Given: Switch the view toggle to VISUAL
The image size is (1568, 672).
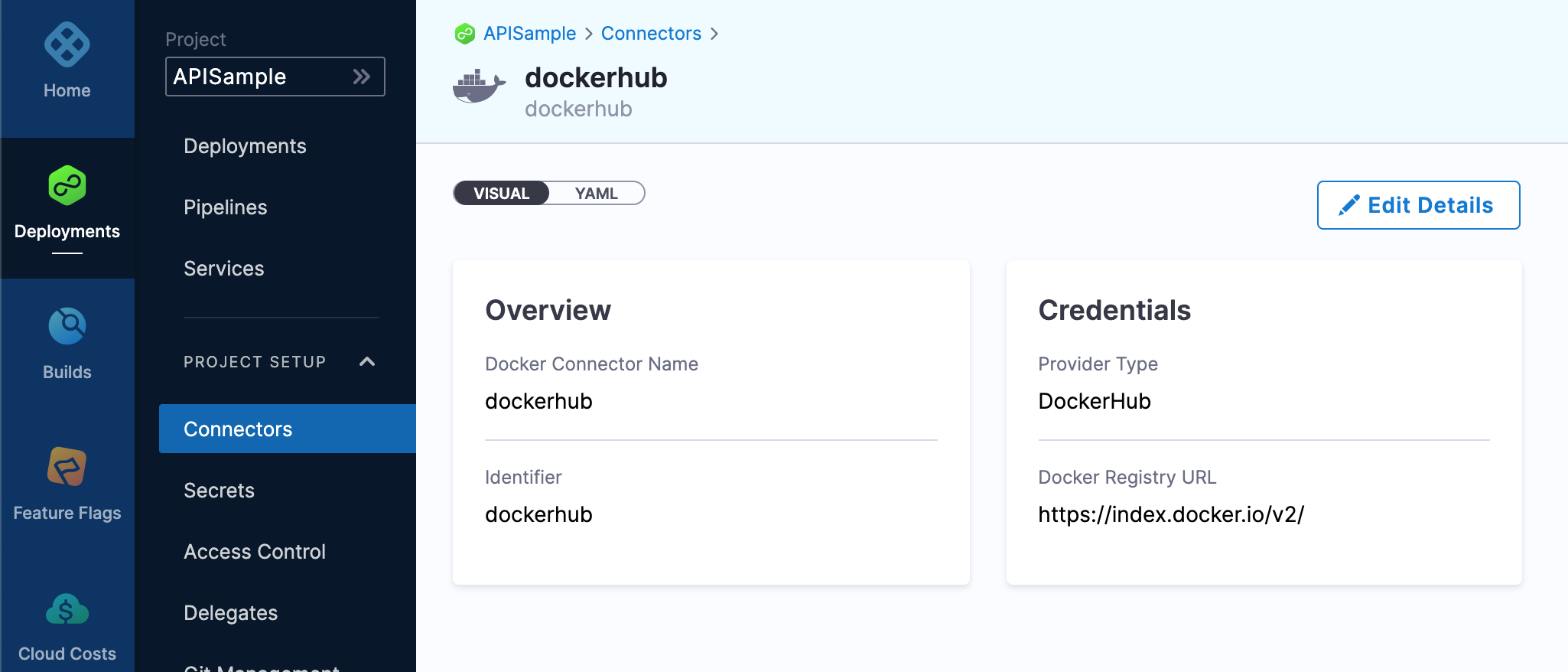Looking at the screenshot, I should pos(502,194).
